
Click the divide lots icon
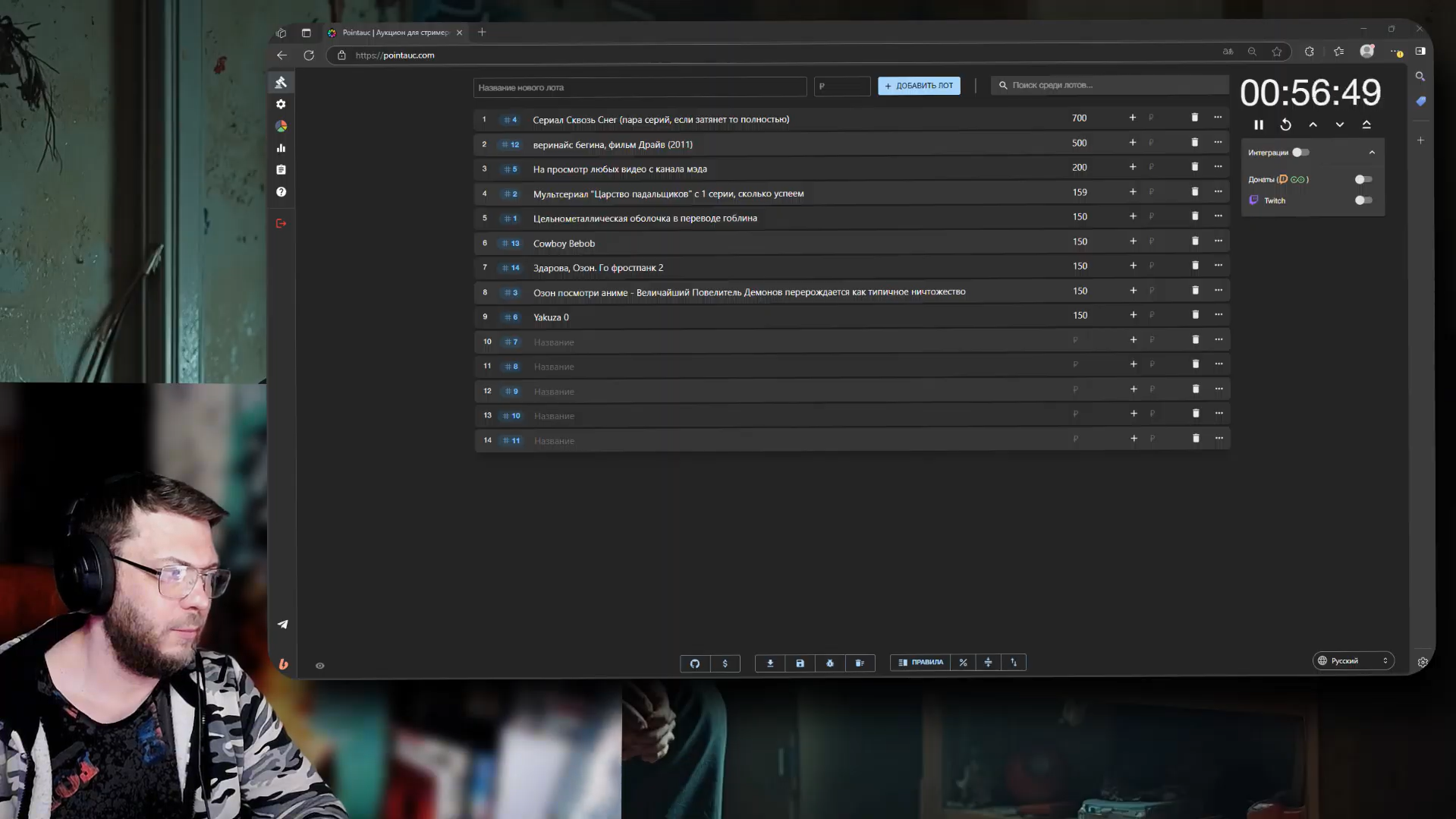(x=988, y=663)
